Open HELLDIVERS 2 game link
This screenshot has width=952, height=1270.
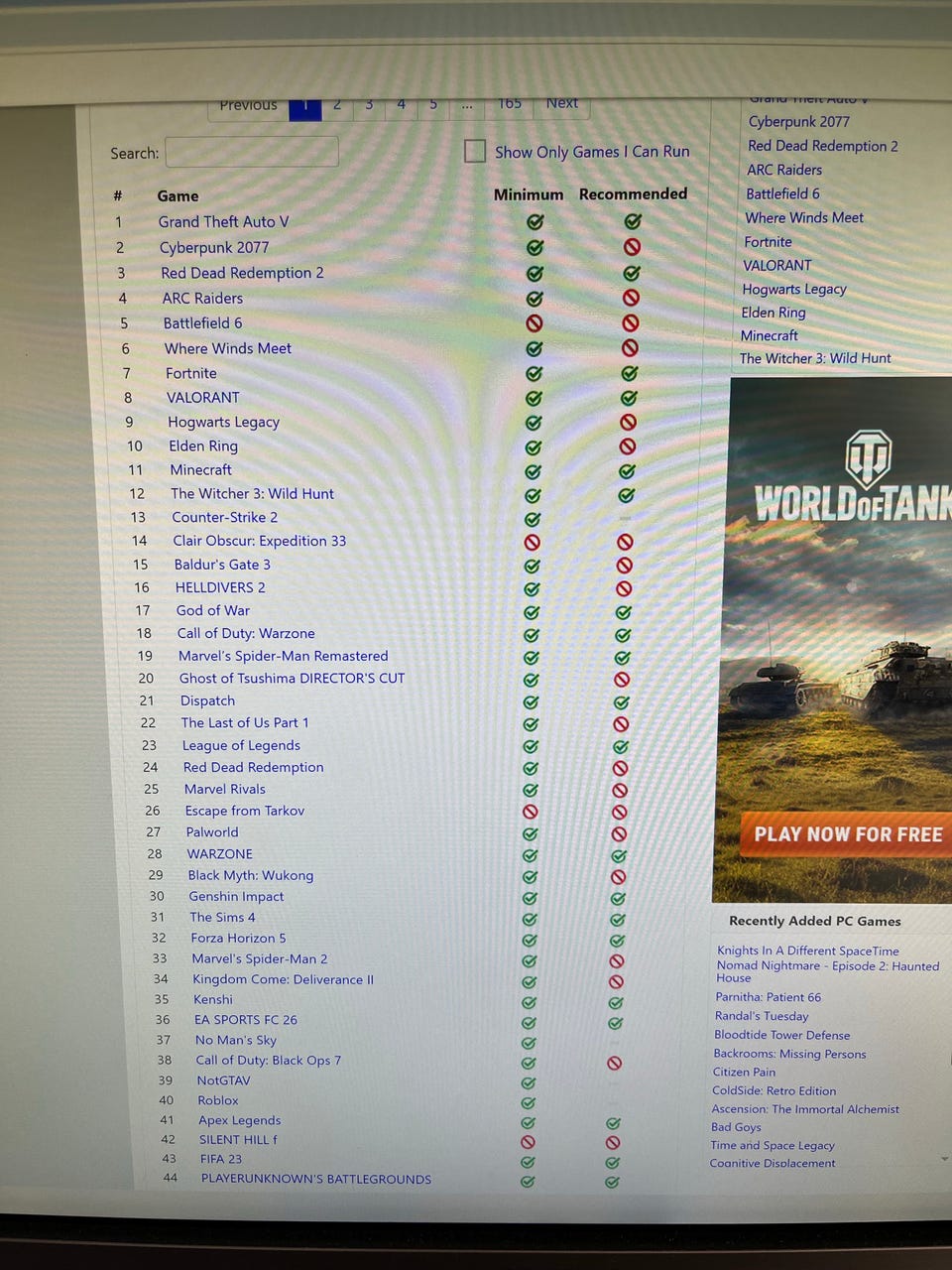tap(220, 587)
